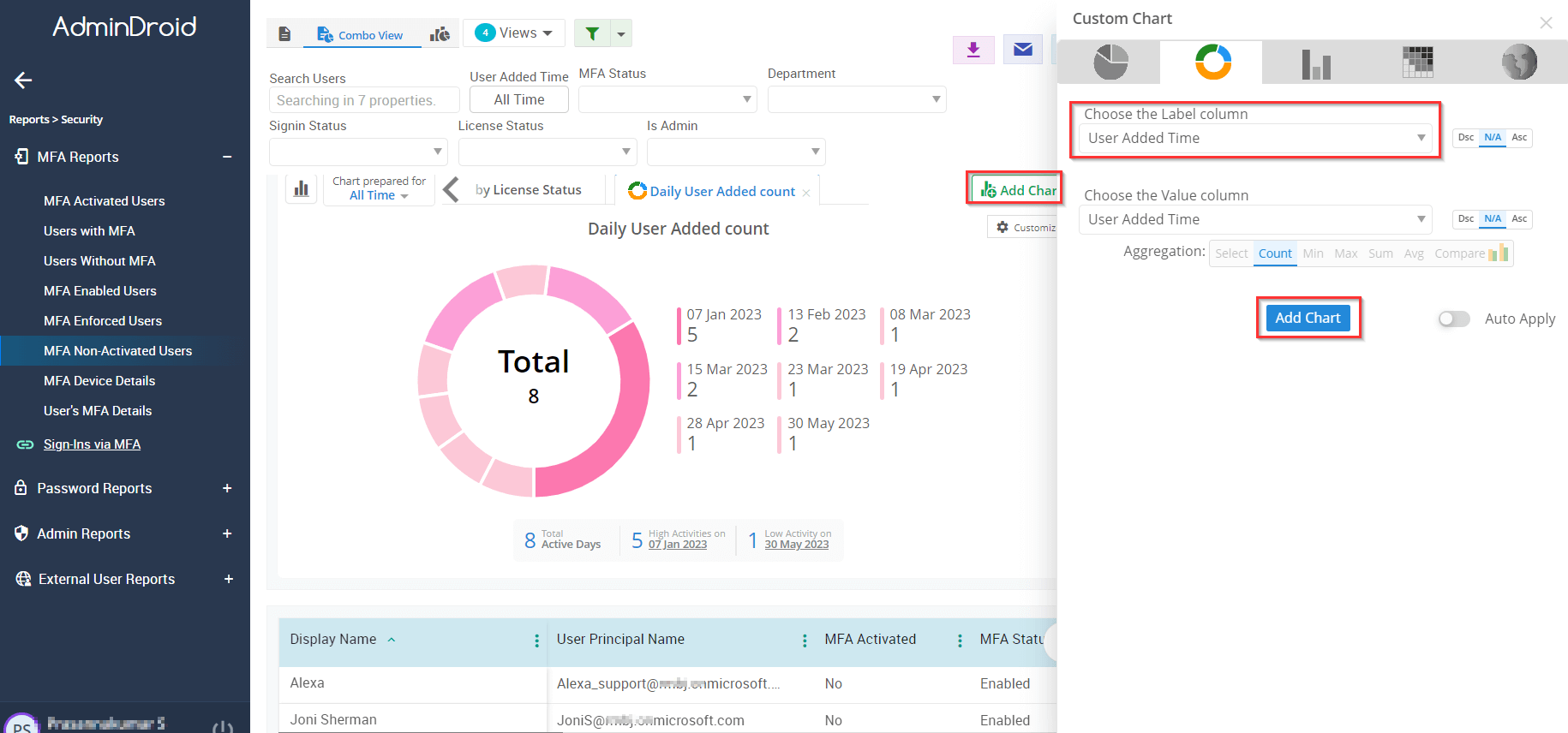Click the blue Add Chart button

point(1308,318)
